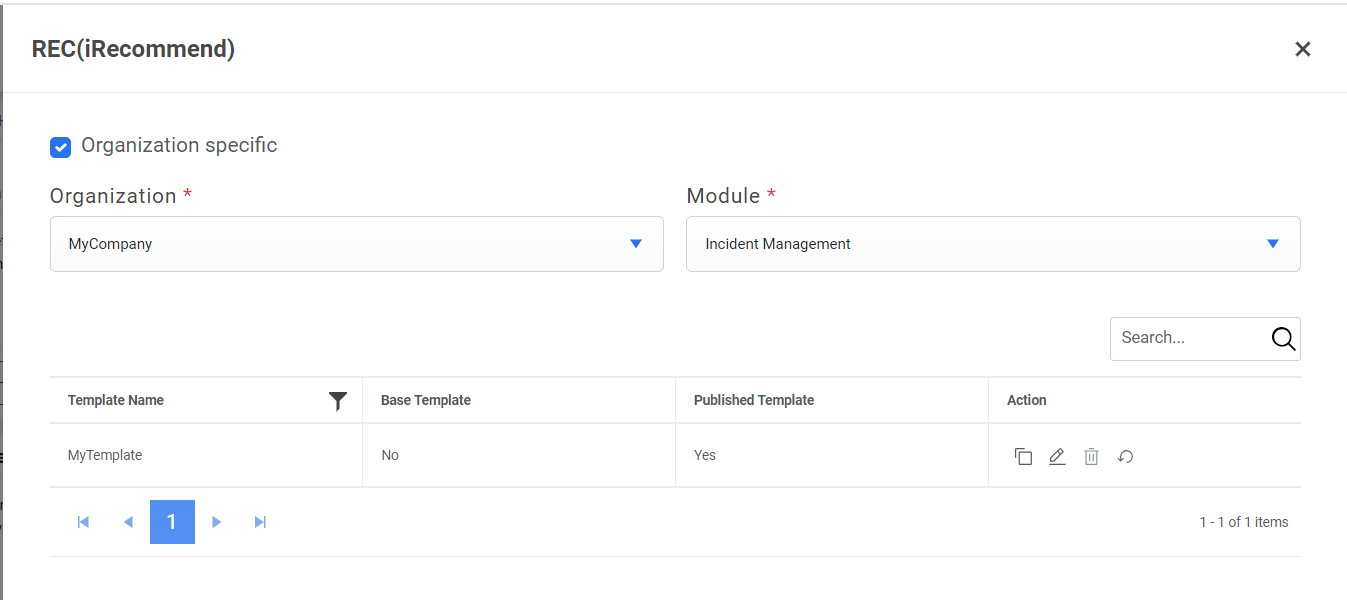
Task: Select page 1 in pagination
Action: [172, 522]
